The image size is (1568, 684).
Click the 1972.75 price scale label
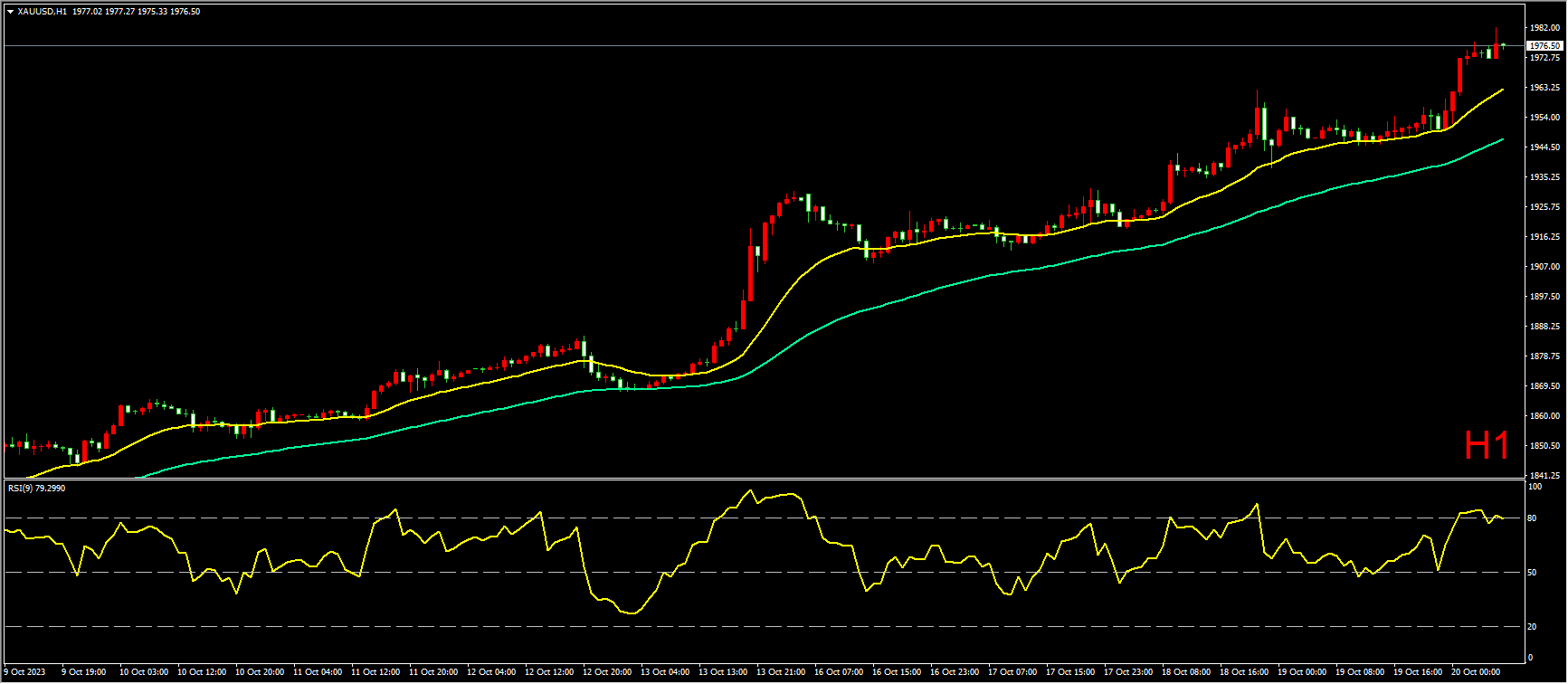pyautogui.click(x=1544, y=58)
